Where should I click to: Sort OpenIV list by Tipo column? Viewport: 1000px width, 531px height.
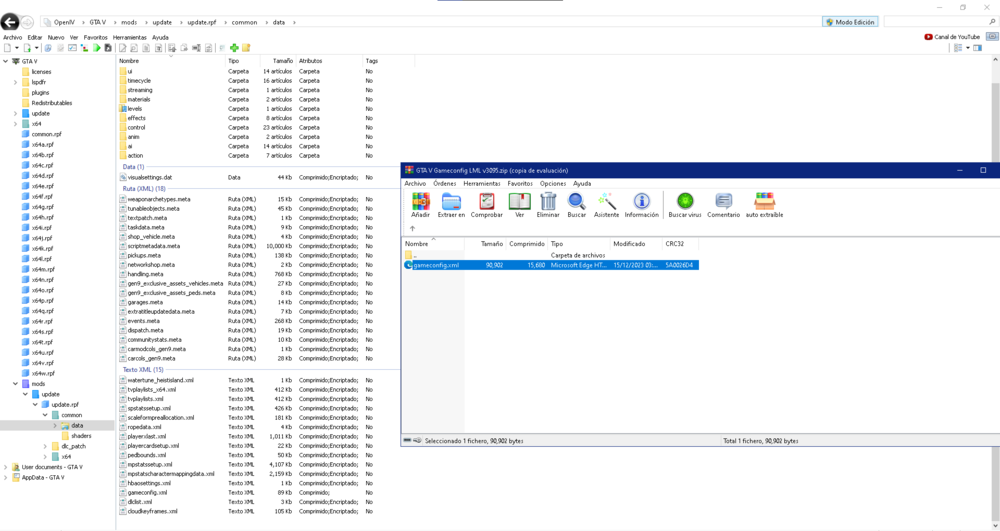point(233,61)
